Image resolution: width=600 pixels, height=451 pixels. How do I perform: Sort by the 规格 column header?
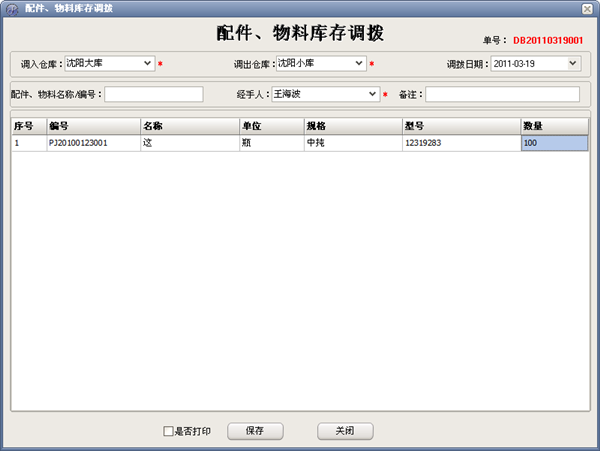(x=352, y=127)
